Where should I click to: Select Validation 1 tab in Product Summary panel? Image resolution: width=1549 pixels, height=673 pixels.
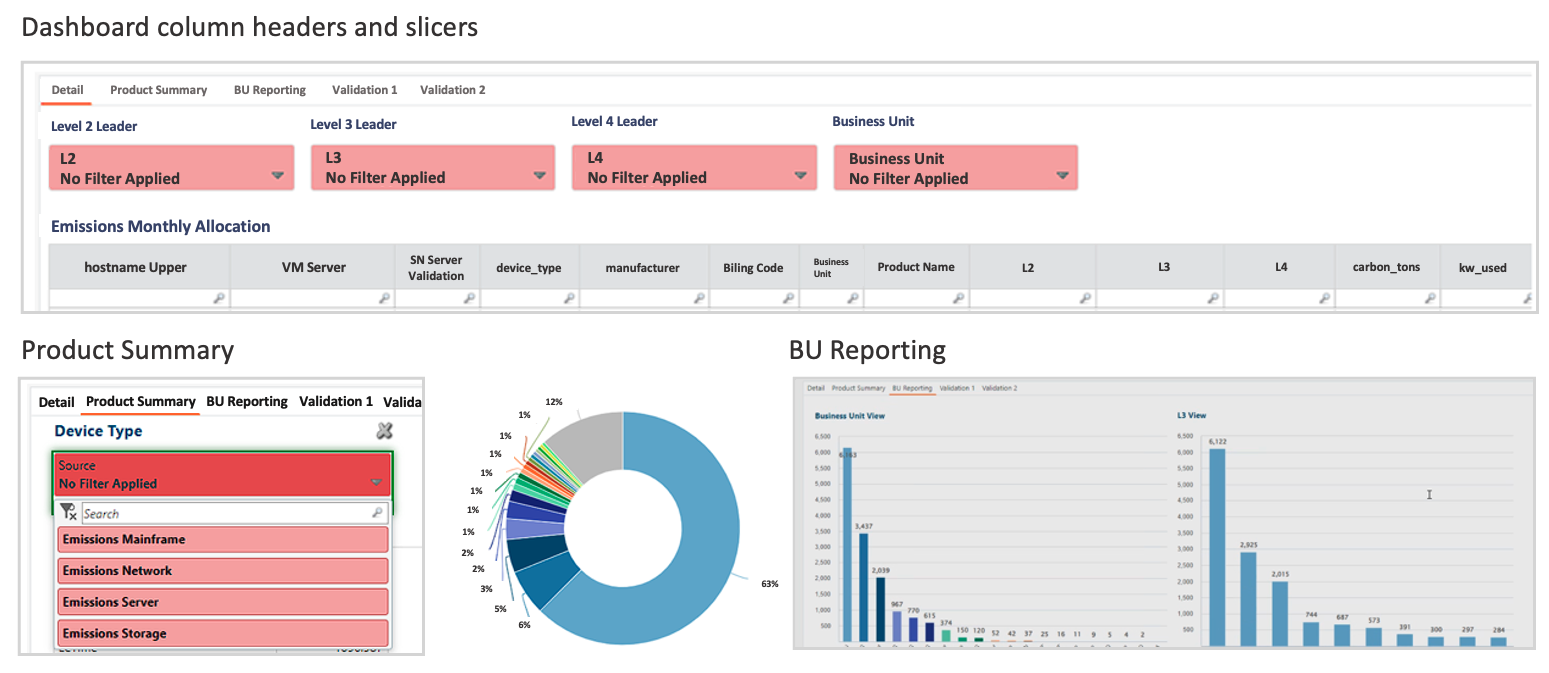click(336, 402)
